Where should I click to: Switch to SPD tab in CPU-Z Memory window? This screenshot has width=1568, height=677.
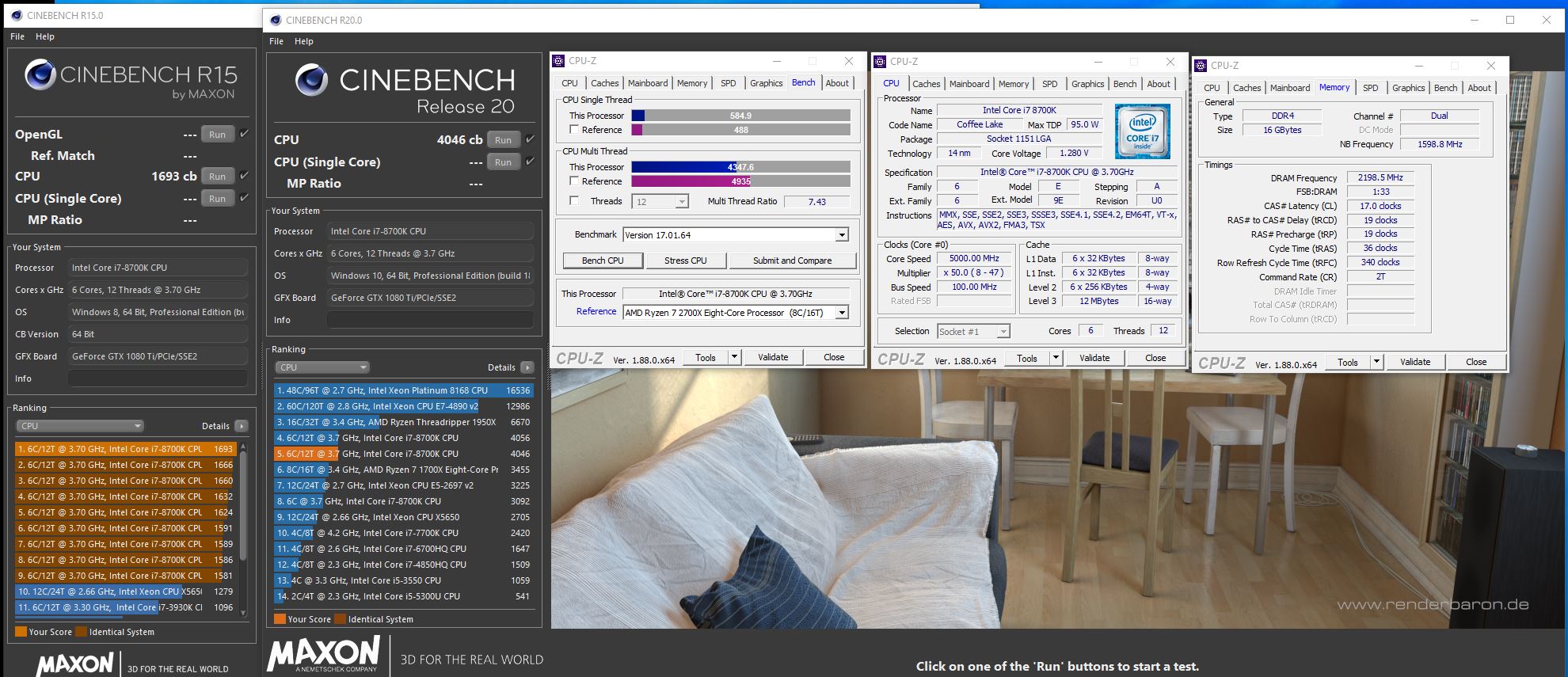click(x=1370, y=88)
